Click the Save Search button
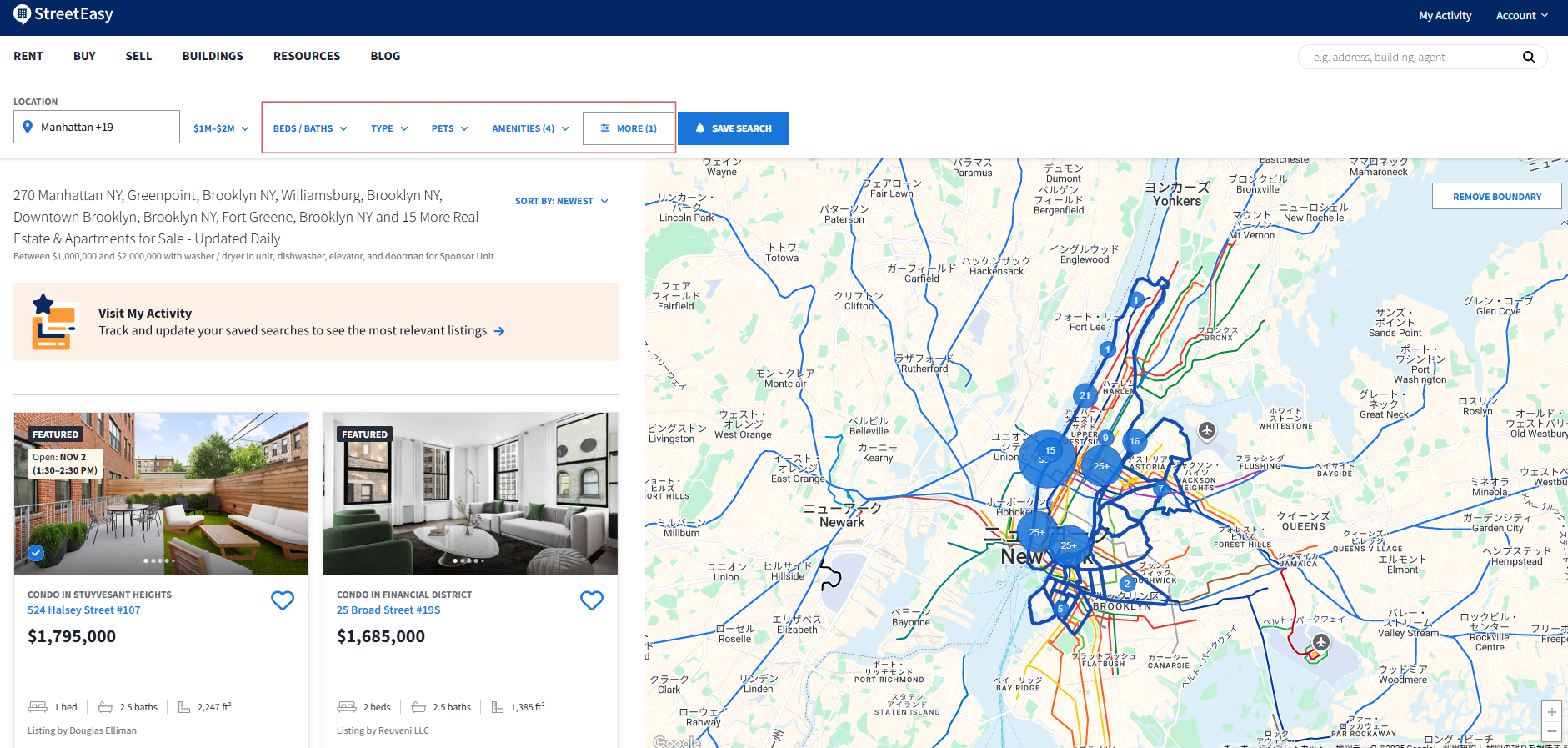 (x=733, y=128)
